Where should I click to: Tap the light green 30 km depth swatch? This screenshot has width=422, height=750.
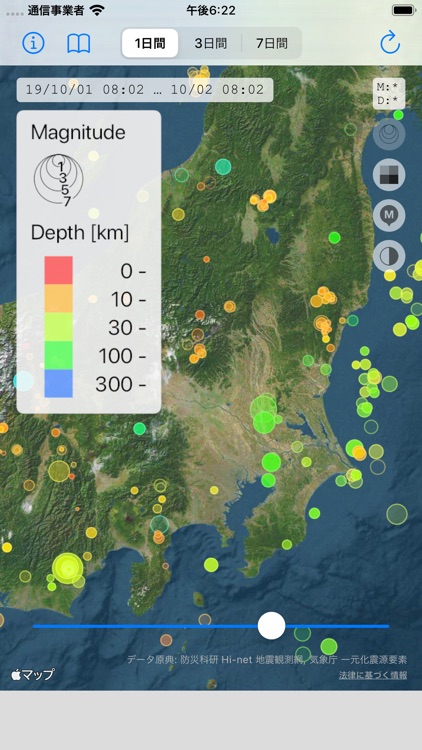click(58, 327)
